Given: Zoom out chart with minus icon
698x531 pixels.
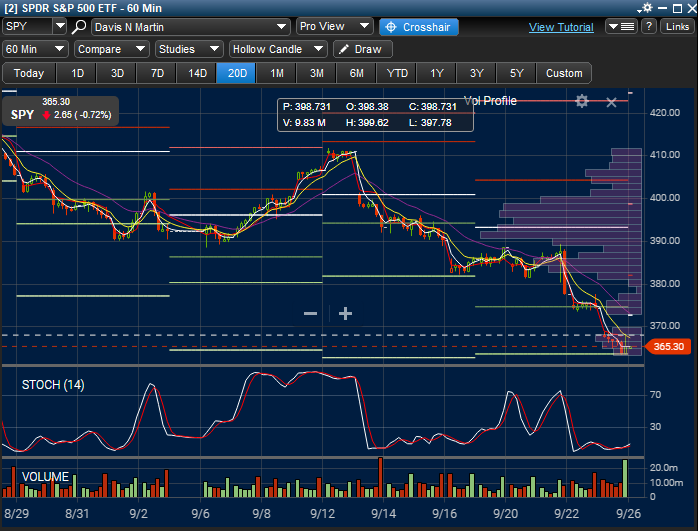Looking at the screenshot, I should tap(310, 313).
